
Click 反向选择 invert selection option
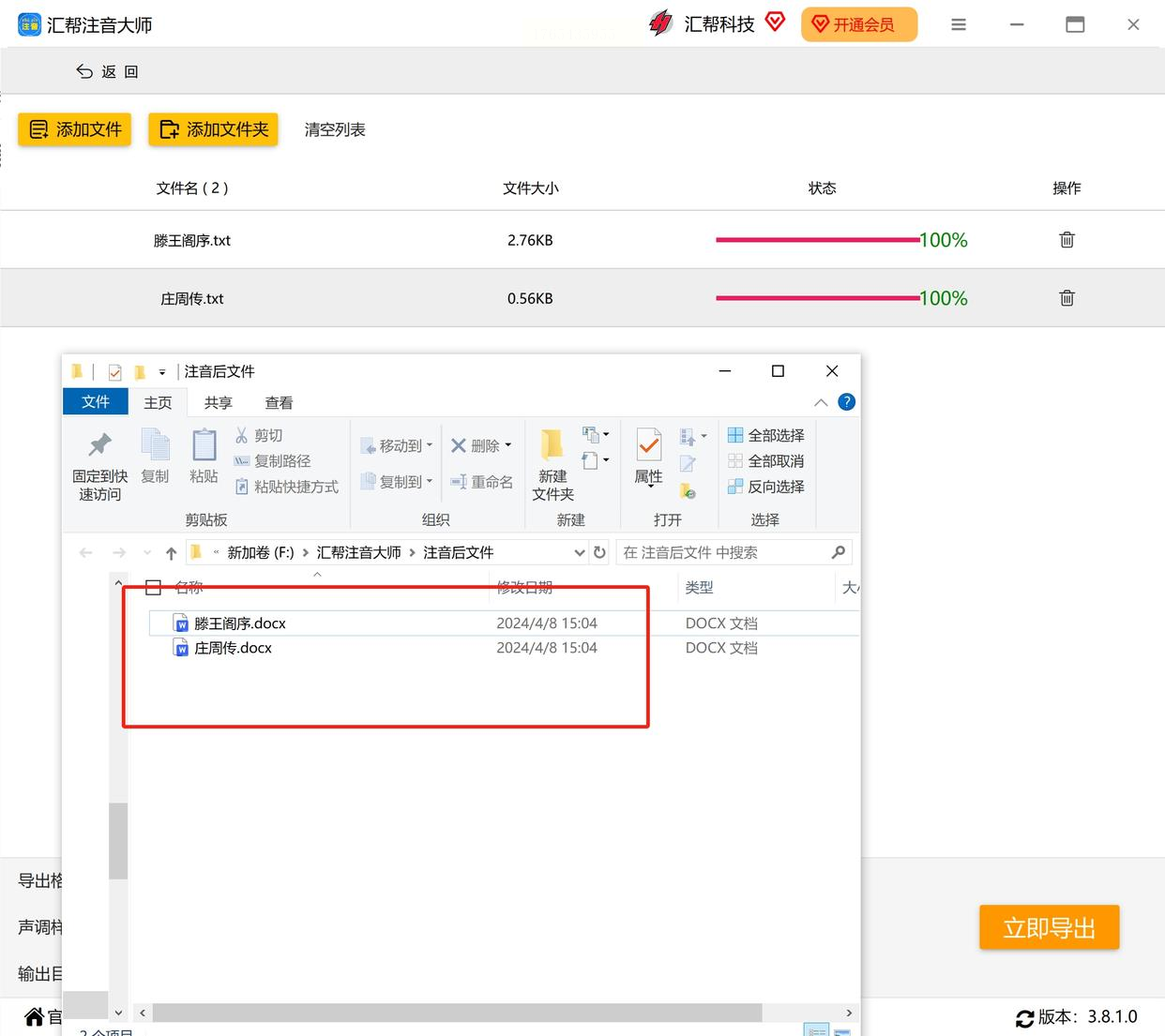pos(765,487)
